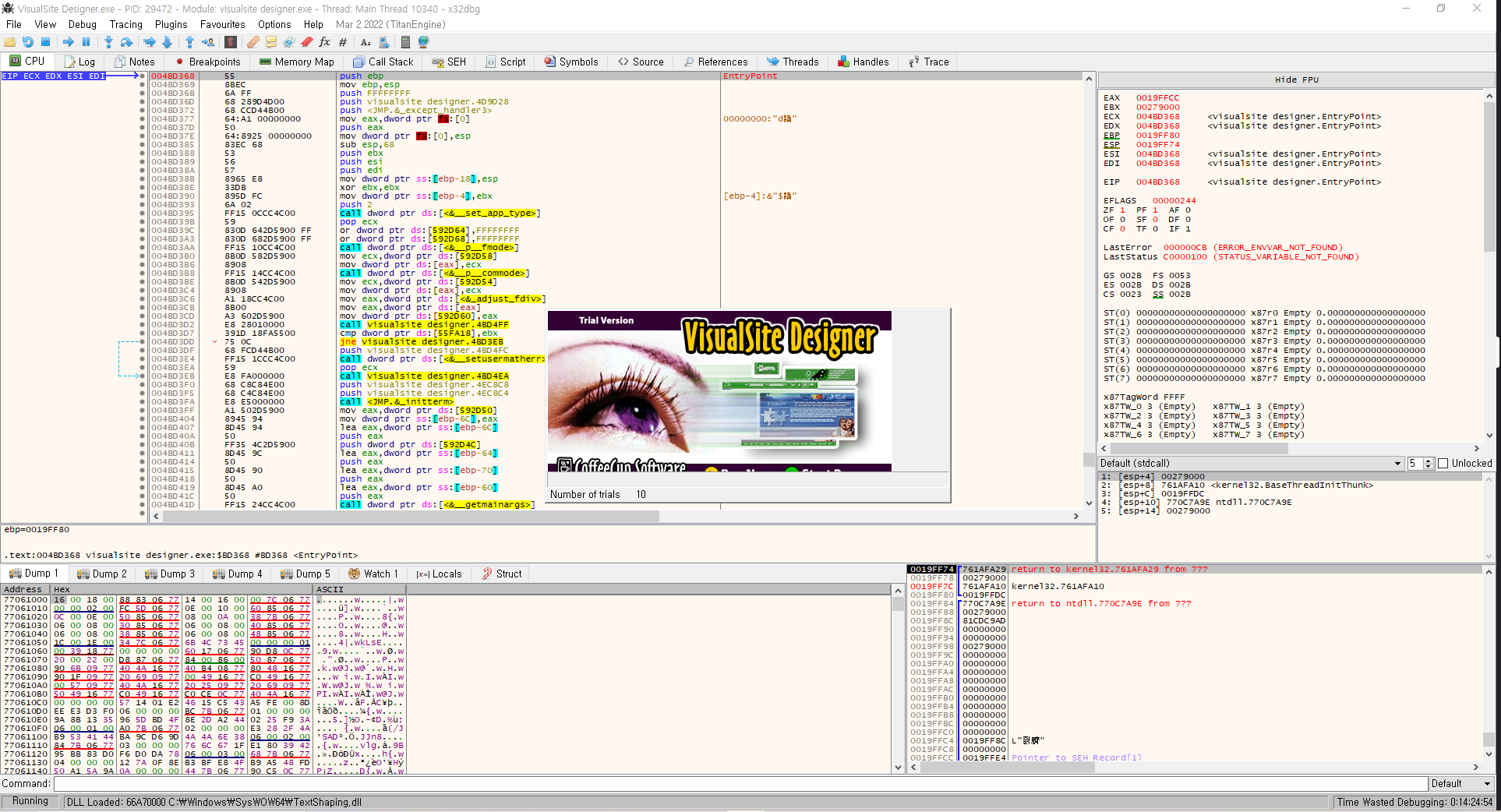The image size is (1501, 812).
Task: Click the Trace Over icon
Action: tap(167, 42)
